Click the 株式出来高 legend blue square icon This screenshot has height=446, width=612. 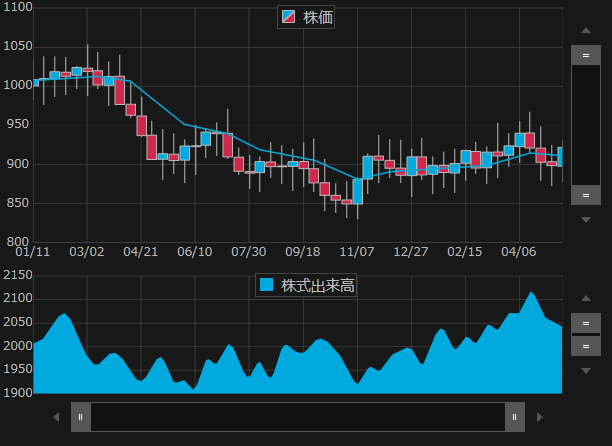point(267,285)
